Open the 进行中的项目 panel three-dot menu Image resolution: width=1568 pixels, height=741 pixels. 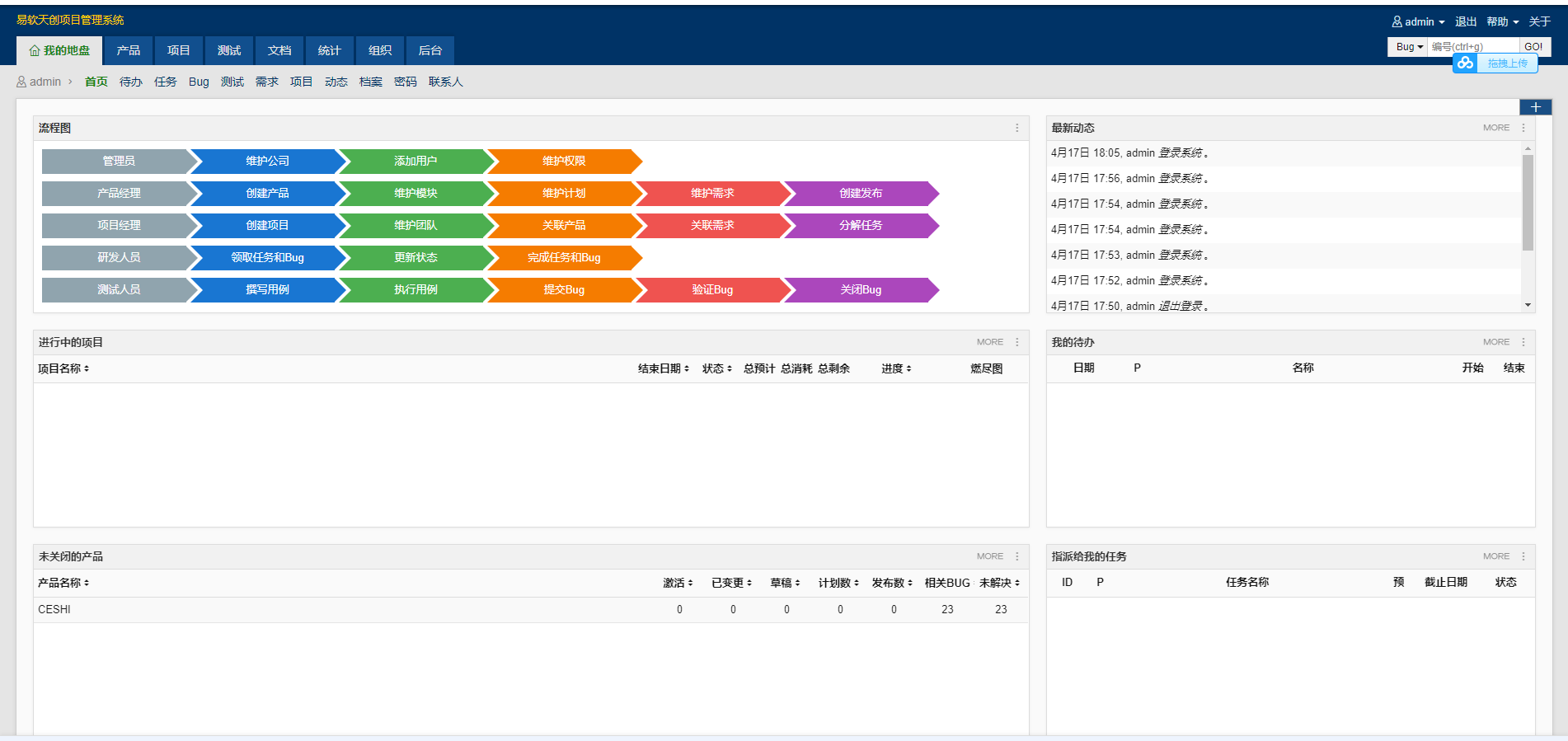point(1016,342)
